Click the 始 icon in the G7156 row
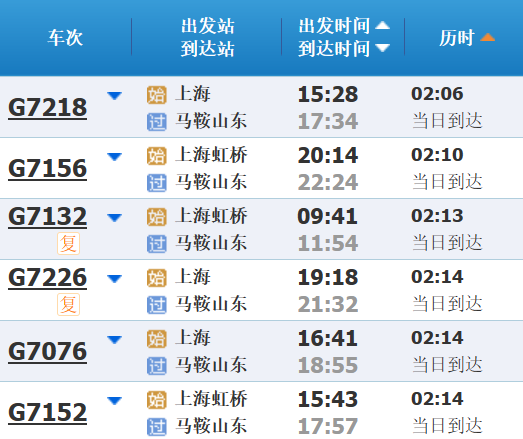Image resolution: width=523 pixels, height=439 pixels. 156,156
